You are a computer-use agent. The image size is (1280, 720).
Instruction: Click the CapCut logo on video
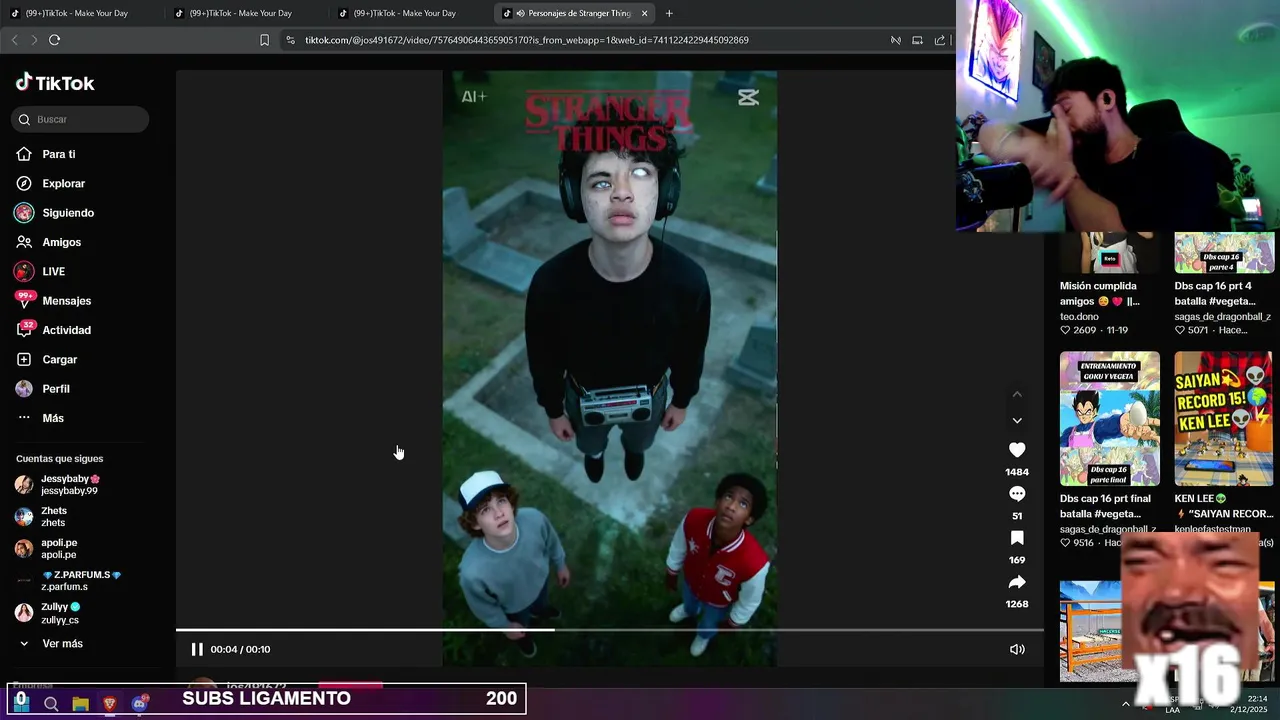pyautogui.click(x=748, y=97)
